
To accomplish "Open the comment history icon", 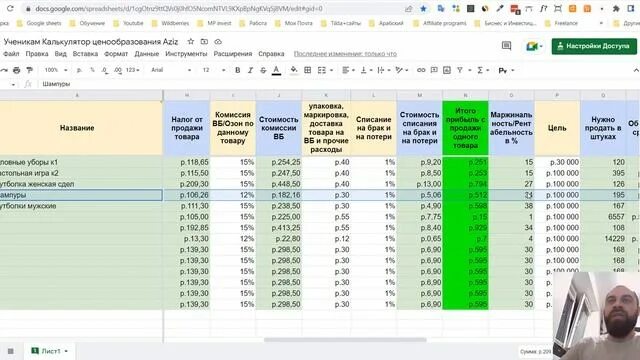I will 506,46.
